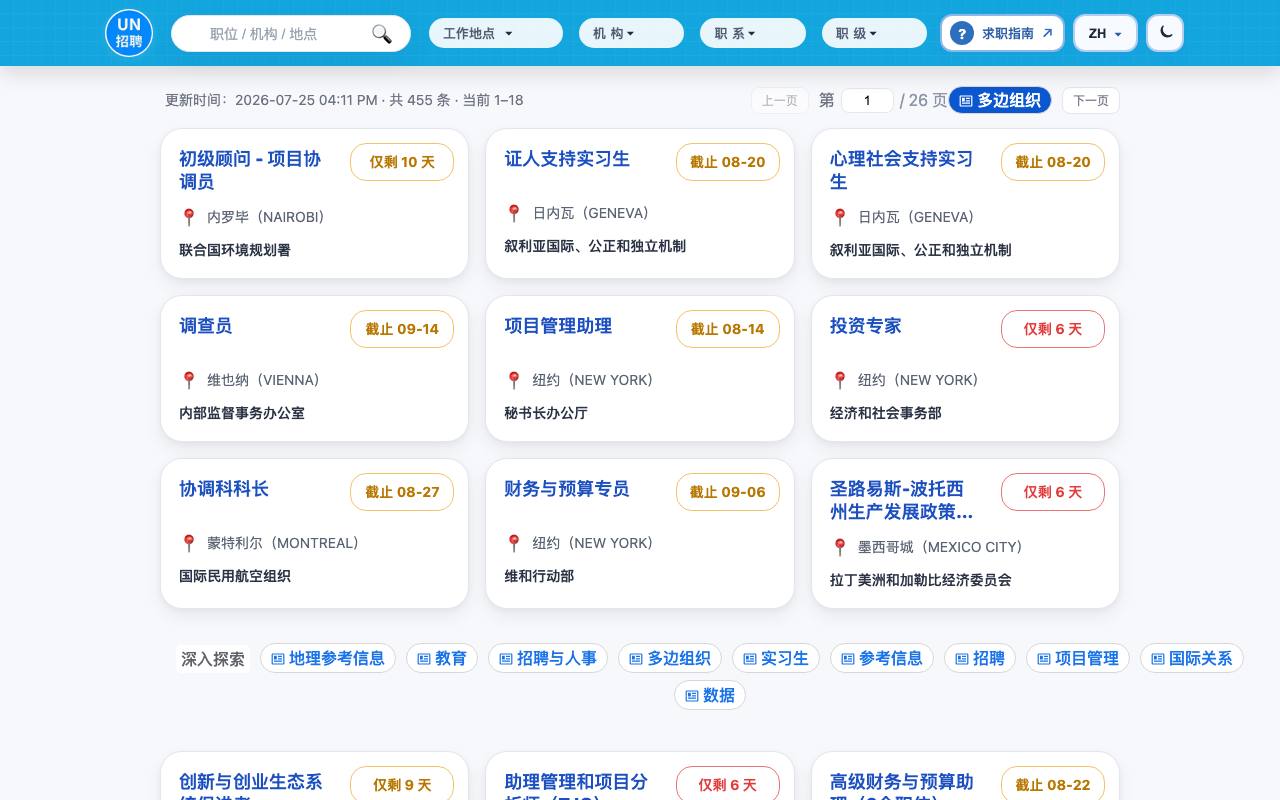Click 秘书长办公厅 organization text

pyautogui.click(x=546, y=413)
